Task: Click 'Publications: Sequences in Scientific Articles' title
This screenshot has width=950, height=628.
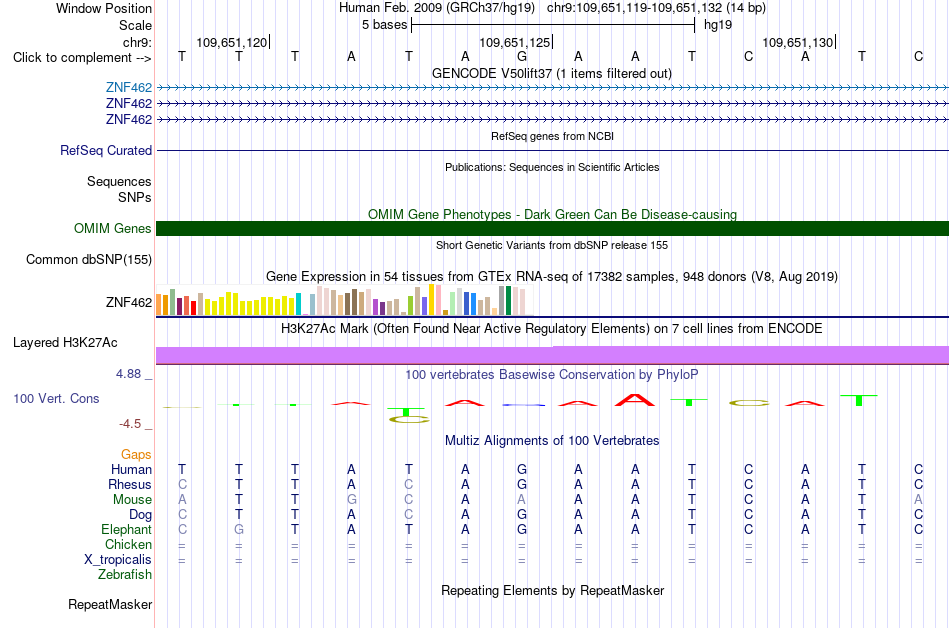Action: pyautogui.click(x=552, y=167)
